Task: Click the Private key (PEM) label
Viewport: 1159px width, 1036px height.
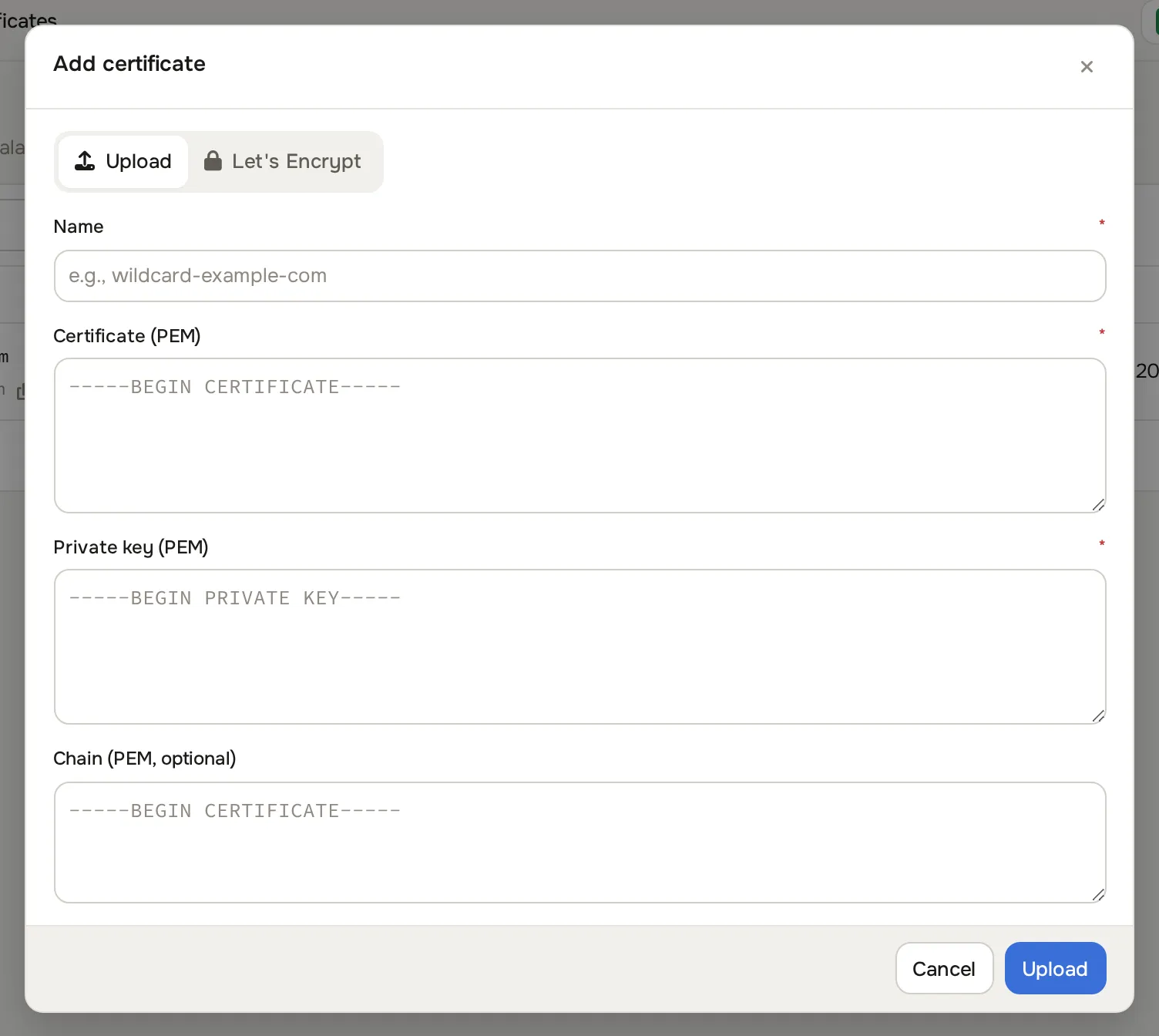Action: (131, 547)
